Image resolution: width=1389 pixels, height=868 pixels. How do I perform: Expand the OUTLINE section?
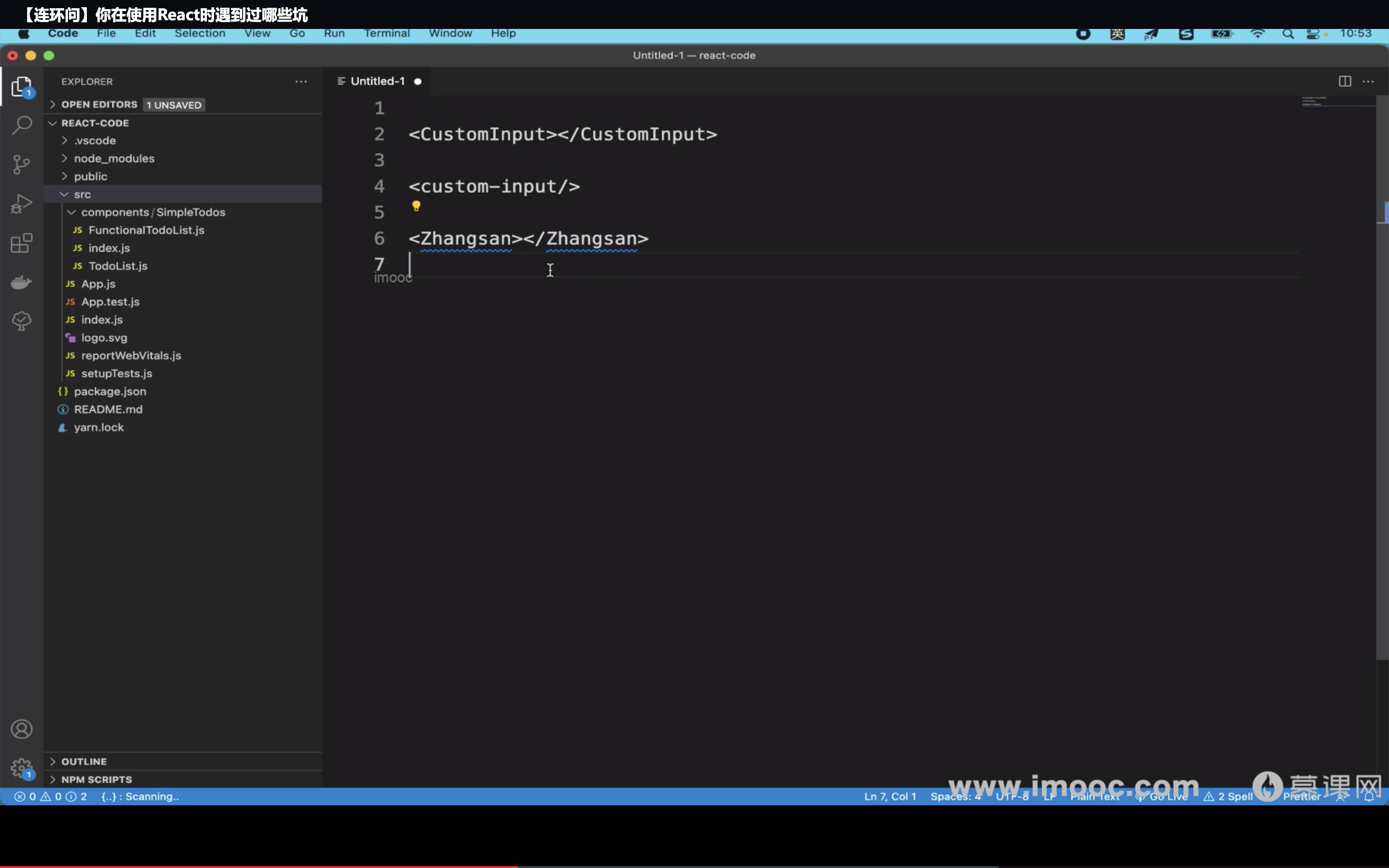click(x=84, y=762)
